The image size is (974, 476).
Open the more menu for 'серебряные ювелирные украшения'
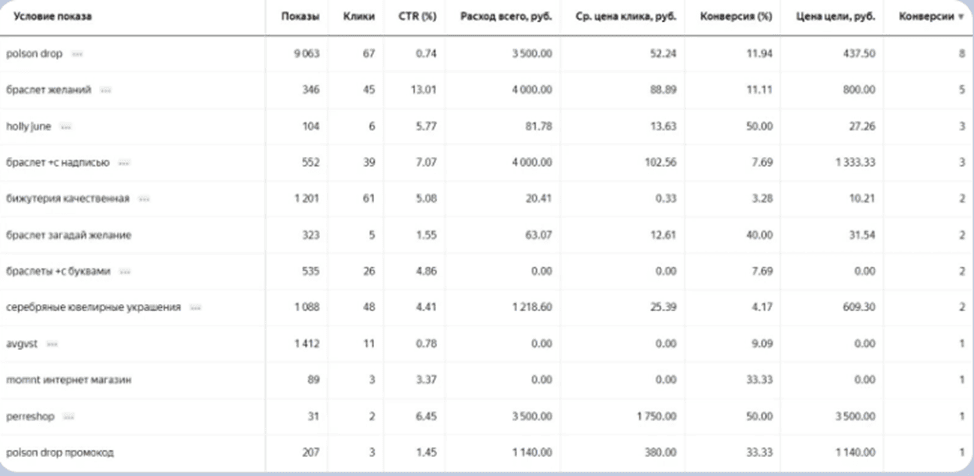point(196,308)
